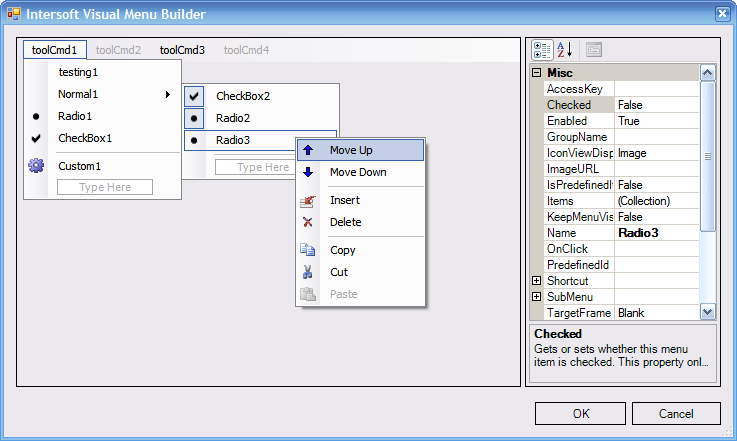737x441 pixels.
Task: Click the red X Delete icon
Action: pyautogui.click(x=308, y=222)
